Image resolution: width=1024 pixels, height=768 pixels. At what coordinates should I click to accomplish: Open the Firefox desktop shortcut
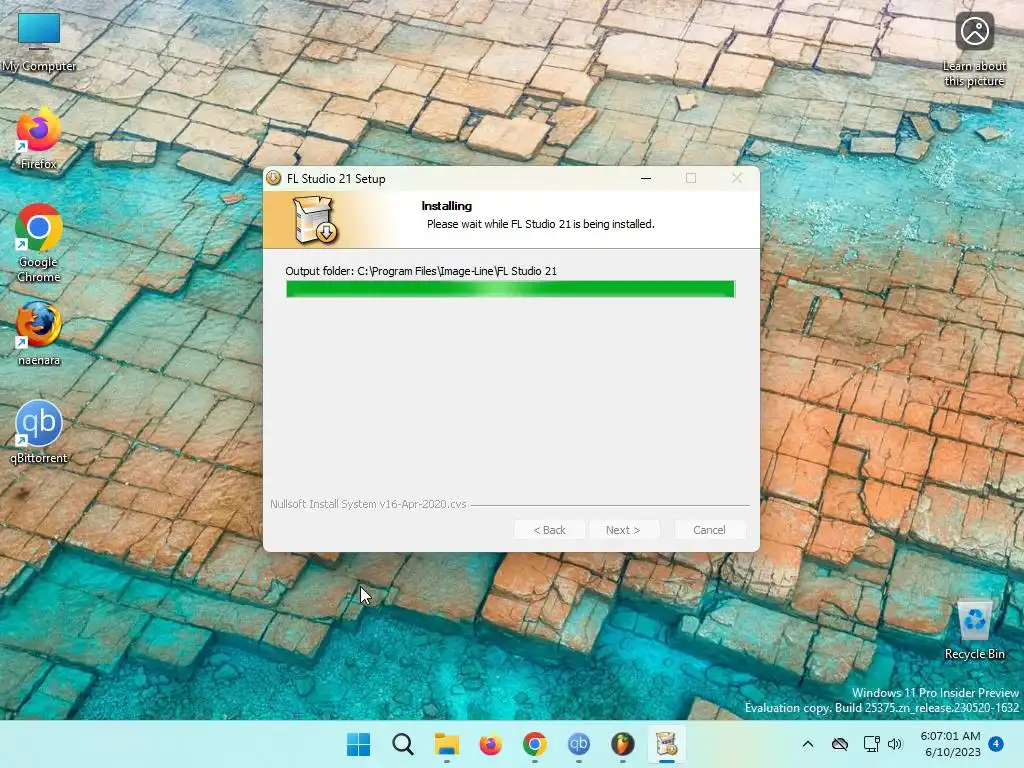pyautogui.click(x=39, y=138)
